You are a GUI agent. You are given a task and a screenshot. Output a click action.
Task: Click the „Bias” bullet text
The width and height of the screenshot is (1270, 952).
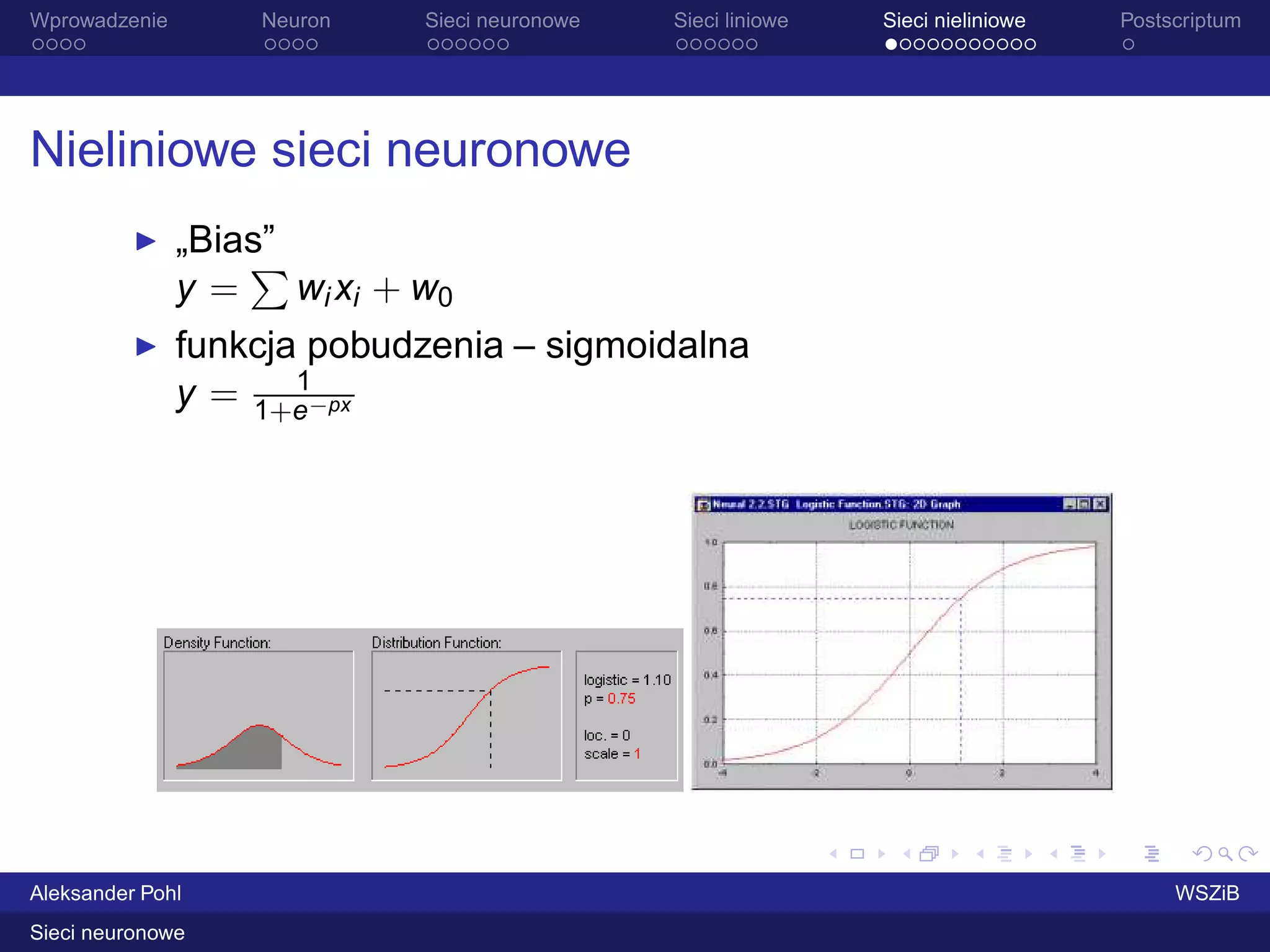click(x=224, y=240)
